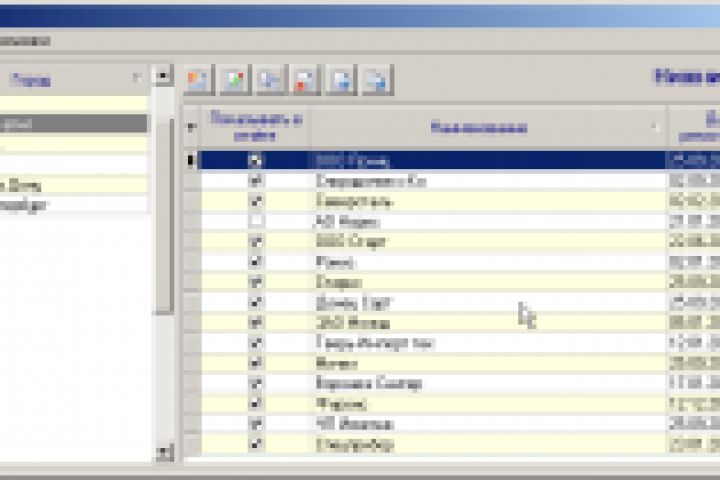Viewport: 720px width, 480px height.
Task: Click the left panel scrollbar up arrow
Action: (x=163, y=75)
